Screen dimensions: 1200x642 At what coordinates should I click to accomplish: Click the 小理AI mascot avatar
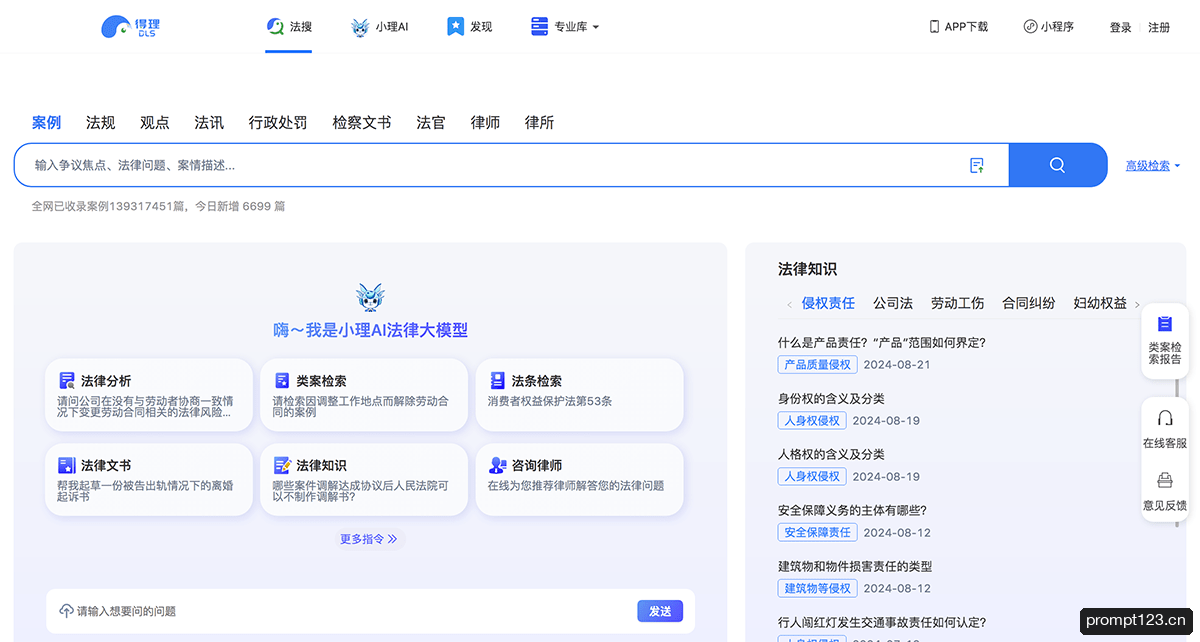(370, 297)
